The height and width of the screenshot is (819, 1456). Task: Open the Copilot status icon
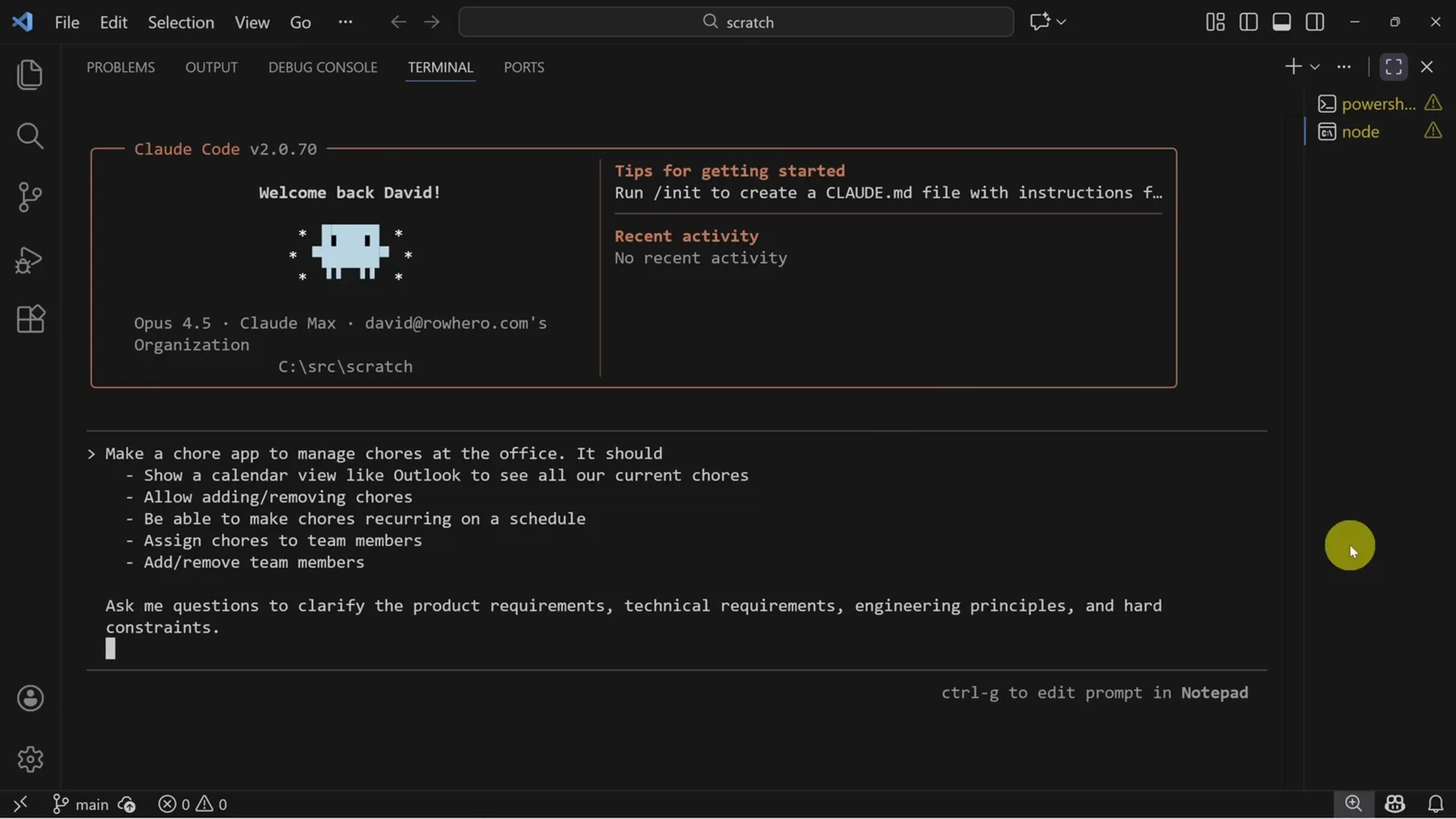(x=1395, y=804)
